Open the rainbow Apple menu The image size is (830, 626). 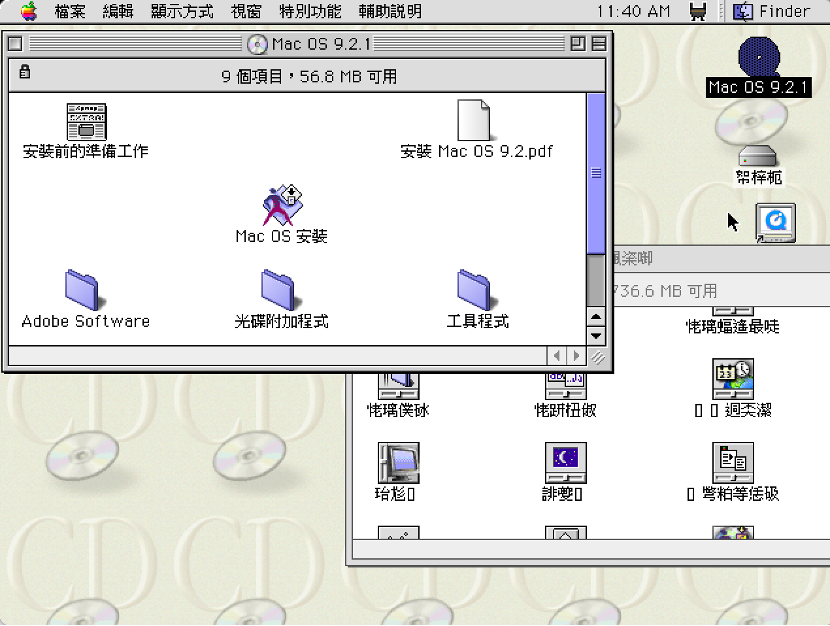tap(29, 11)
